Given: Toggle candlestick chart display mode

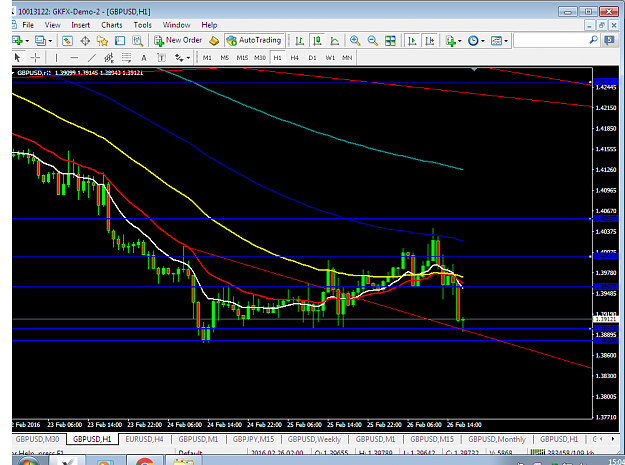Looking at the screenshot, I should (x=317, y=41).
